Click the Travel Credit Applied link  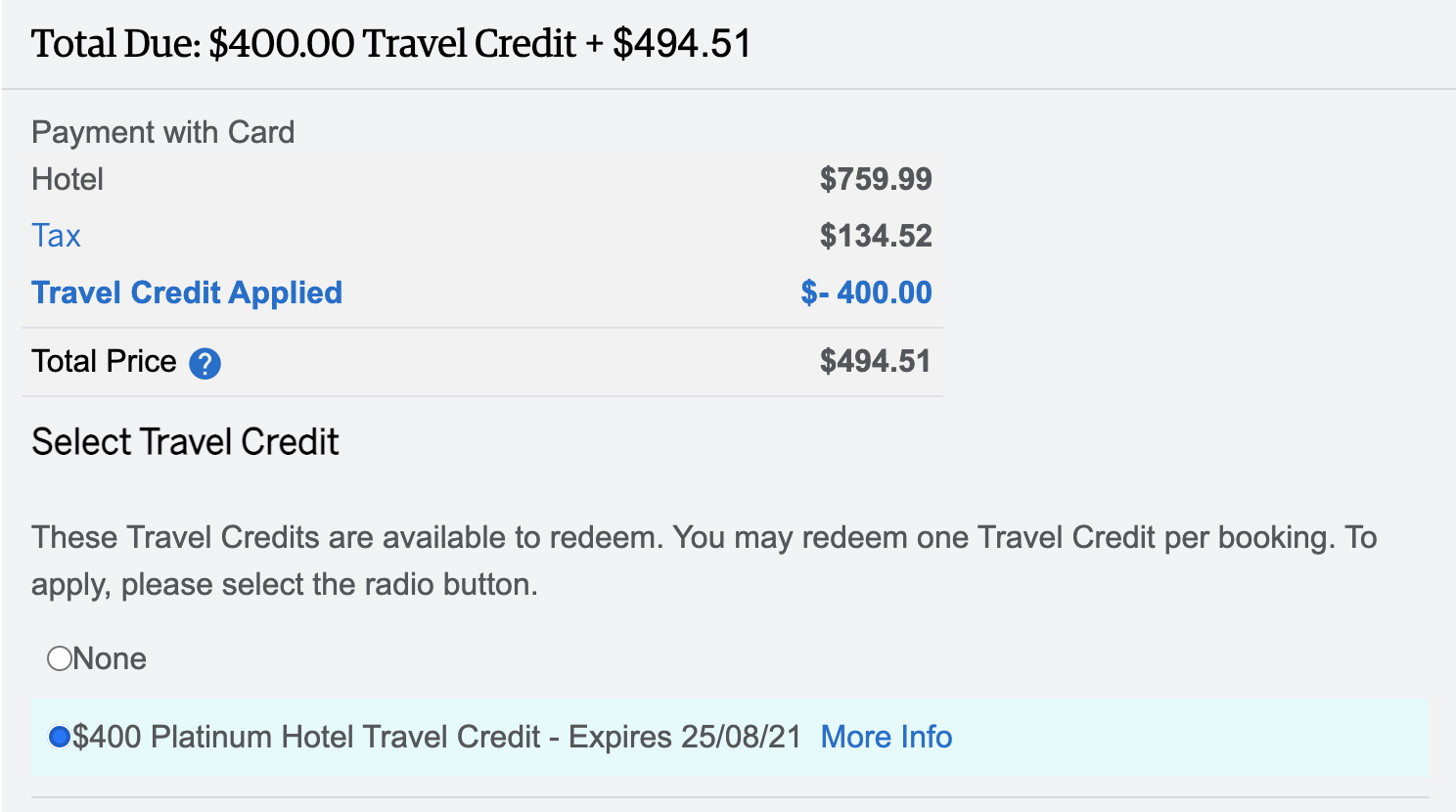point(187,293)
